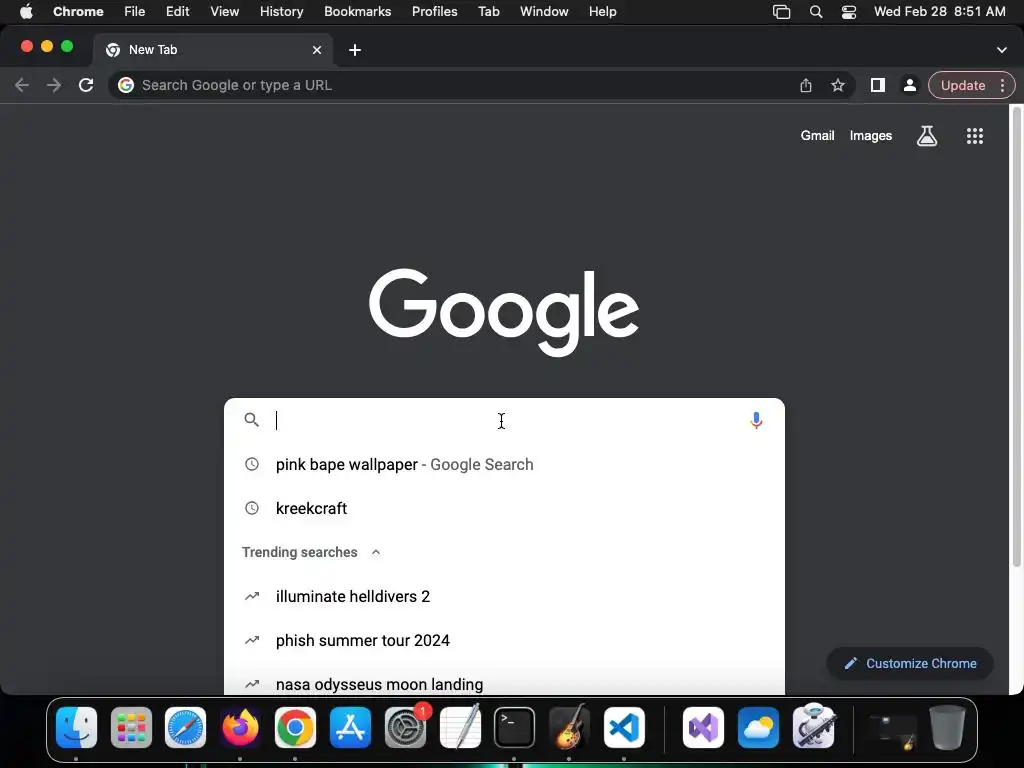Viewport: 1024px width, 768px height.
Task: Click the Update button
Action: click(x=963, y=85)
